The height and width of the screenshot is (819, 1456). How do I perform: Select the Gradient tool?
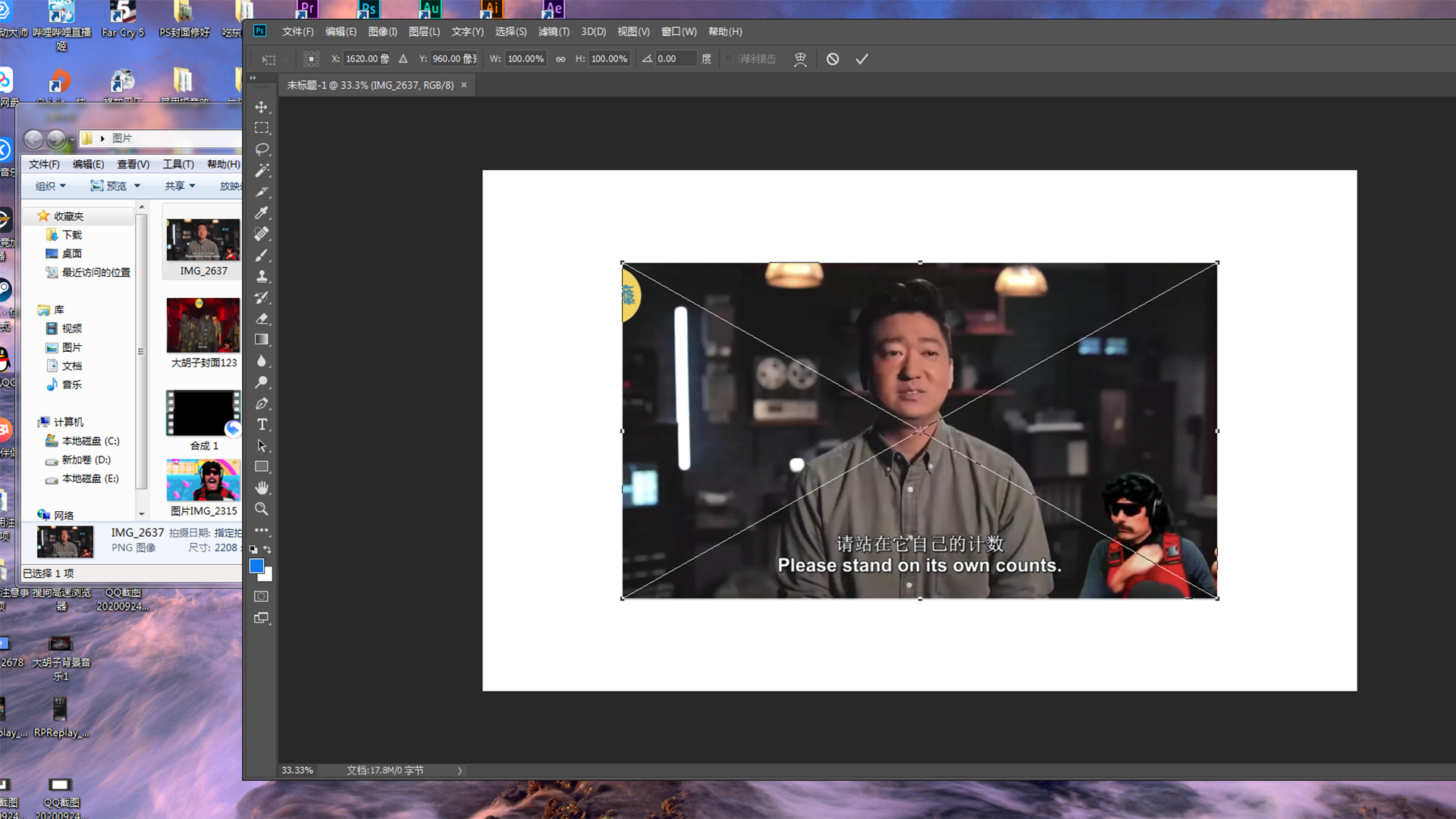(262, 340)
